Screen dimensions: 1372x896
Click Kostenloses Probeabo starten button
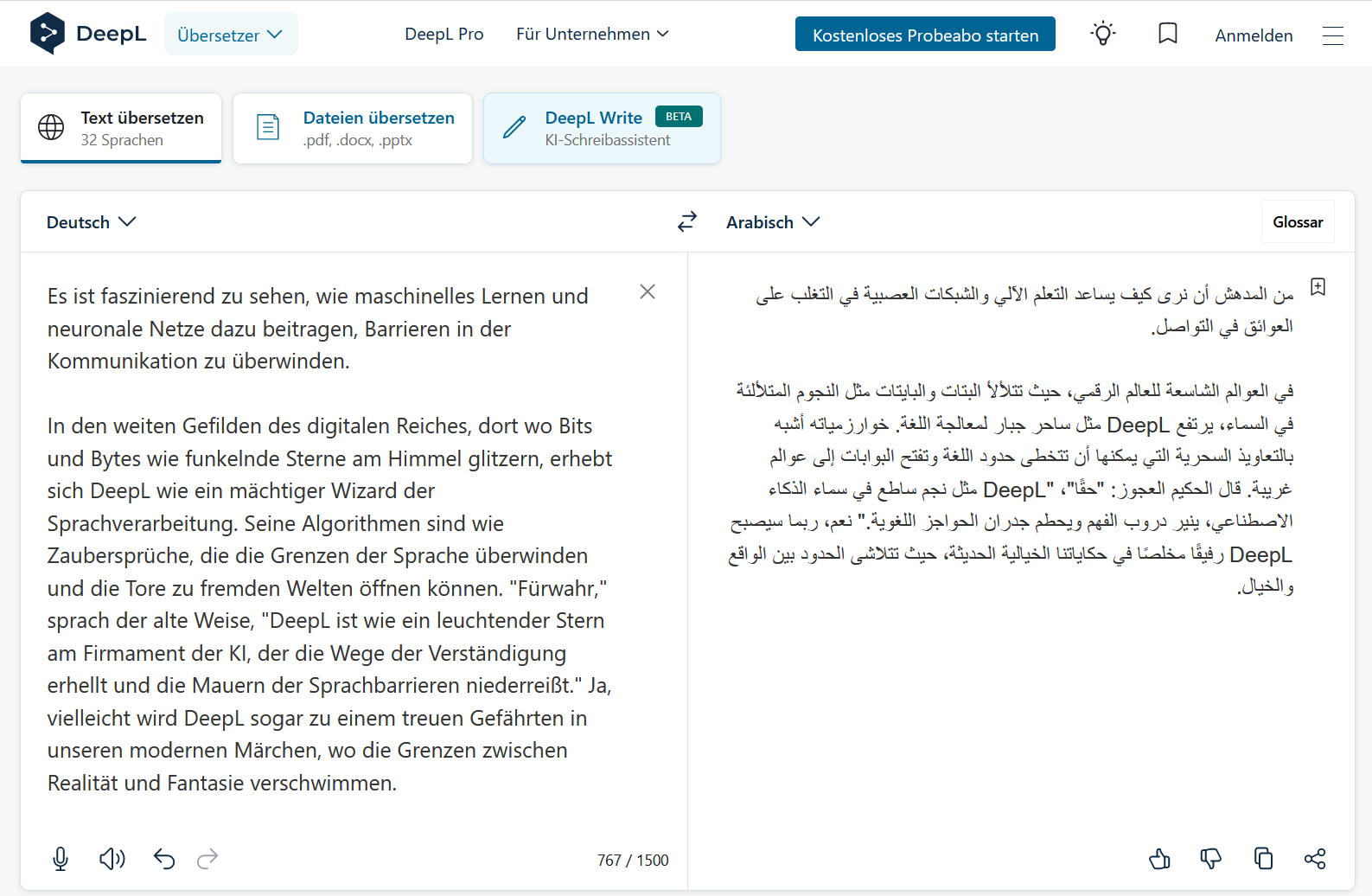pos(925,35)
